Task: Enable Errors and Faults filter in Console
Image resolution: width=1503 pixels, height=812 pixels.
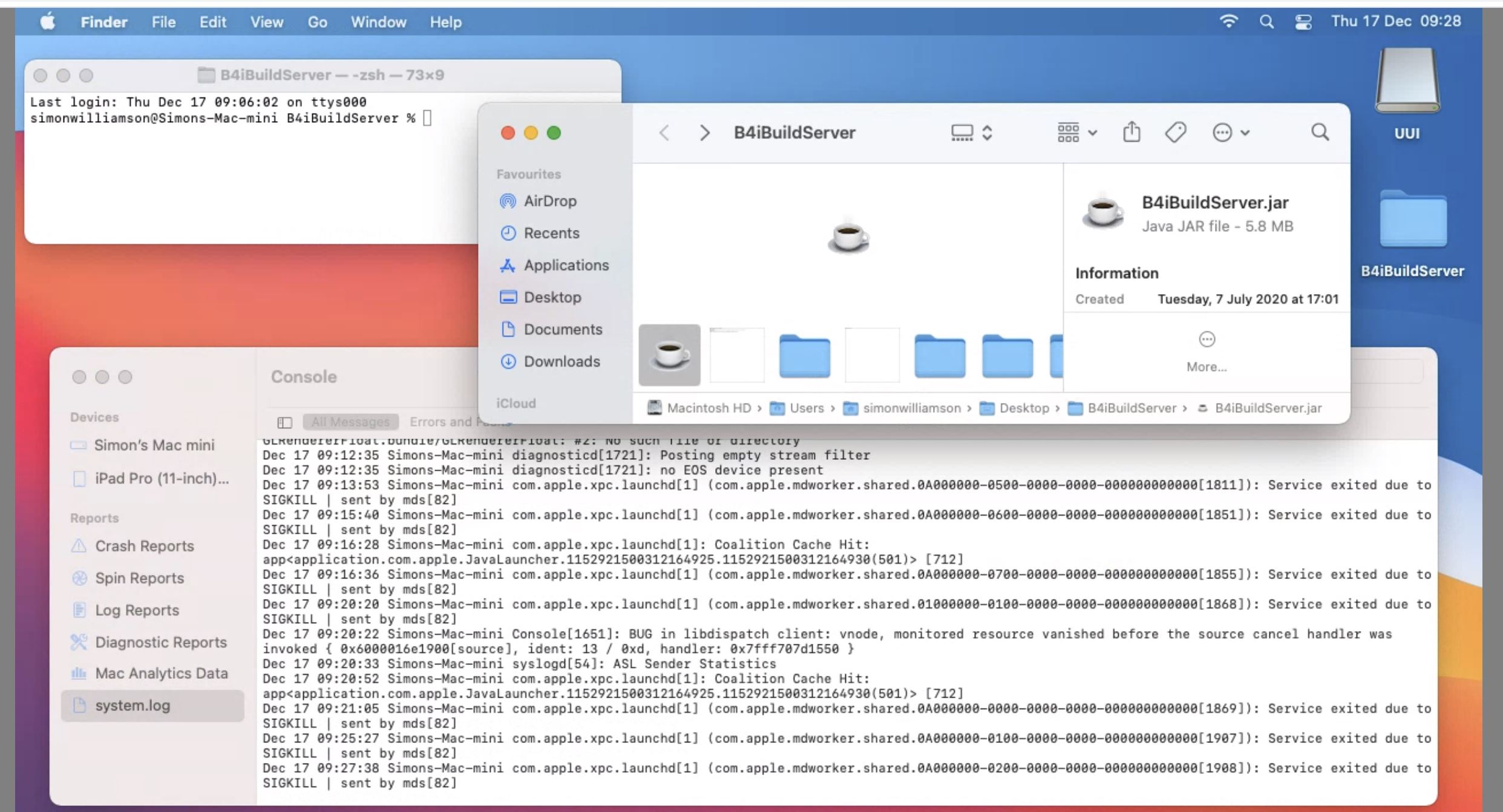Action: click(x=460, y=422)
